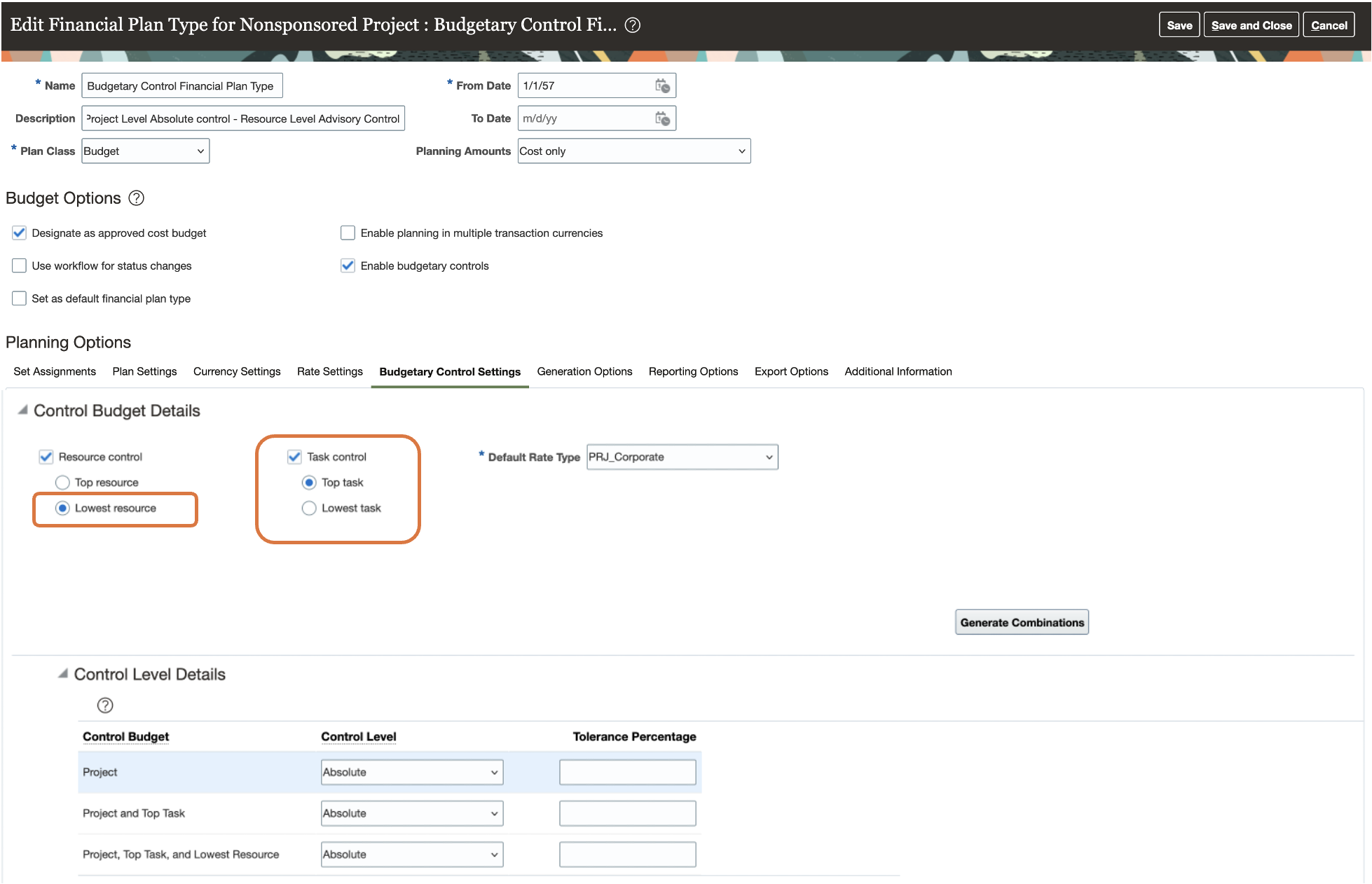
Task: Click the Control Level Details help icon
Action: [x=105, y=705]
